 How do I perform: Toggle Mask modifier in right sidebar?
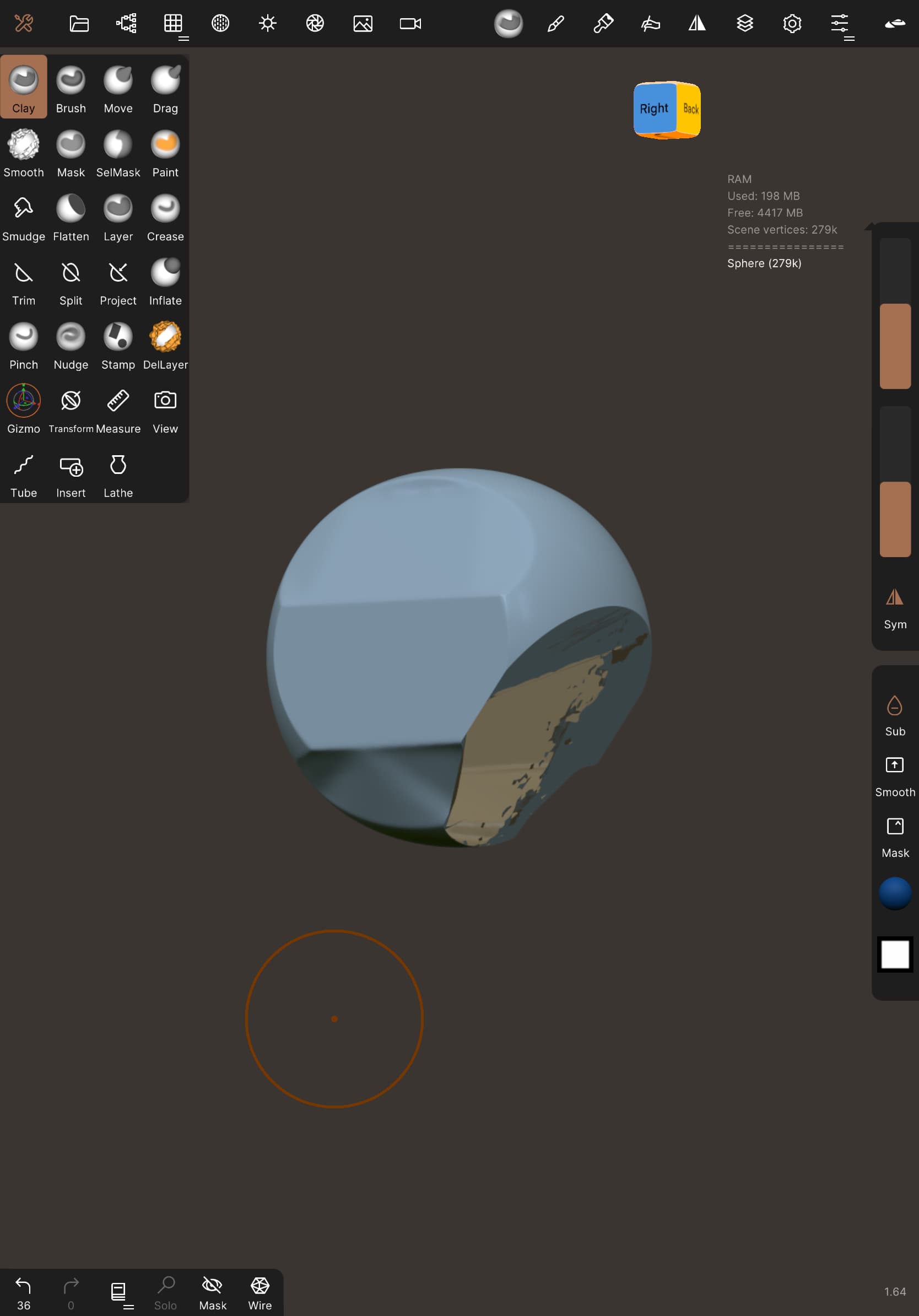click(895, 838)
